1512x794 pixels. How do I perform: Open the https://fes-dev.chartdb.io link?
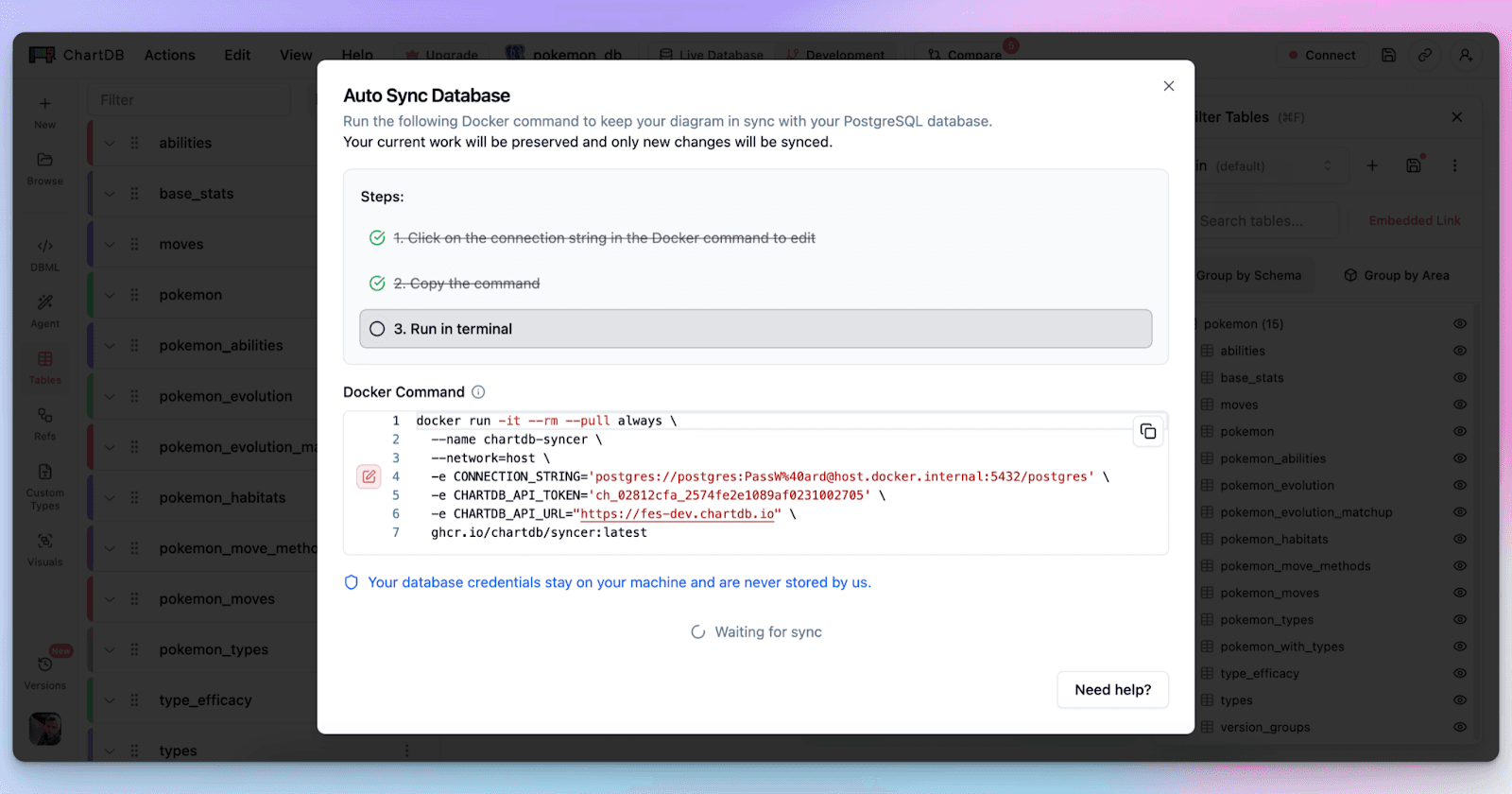(678, 514)
